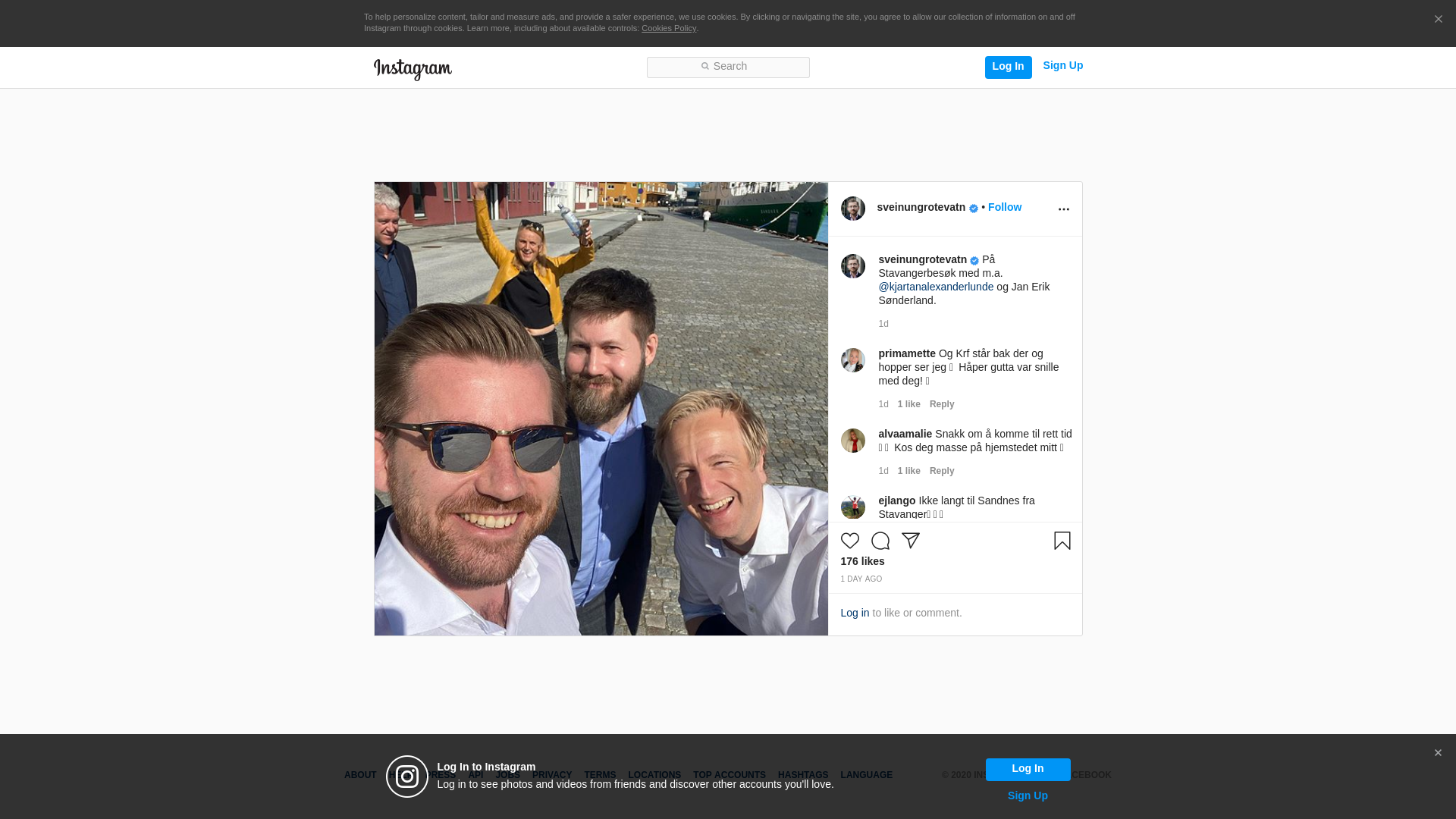Click the post selfie photo

coord(601,409)
